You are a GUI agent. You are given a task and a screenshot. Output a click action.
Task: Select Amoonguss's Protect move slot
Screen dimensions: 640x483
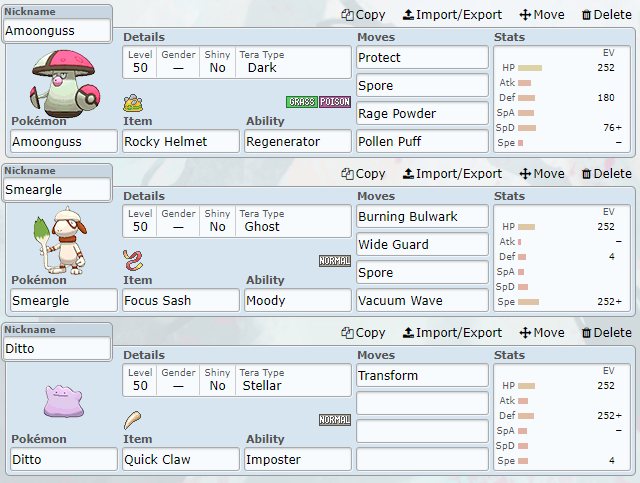[422, 58]
